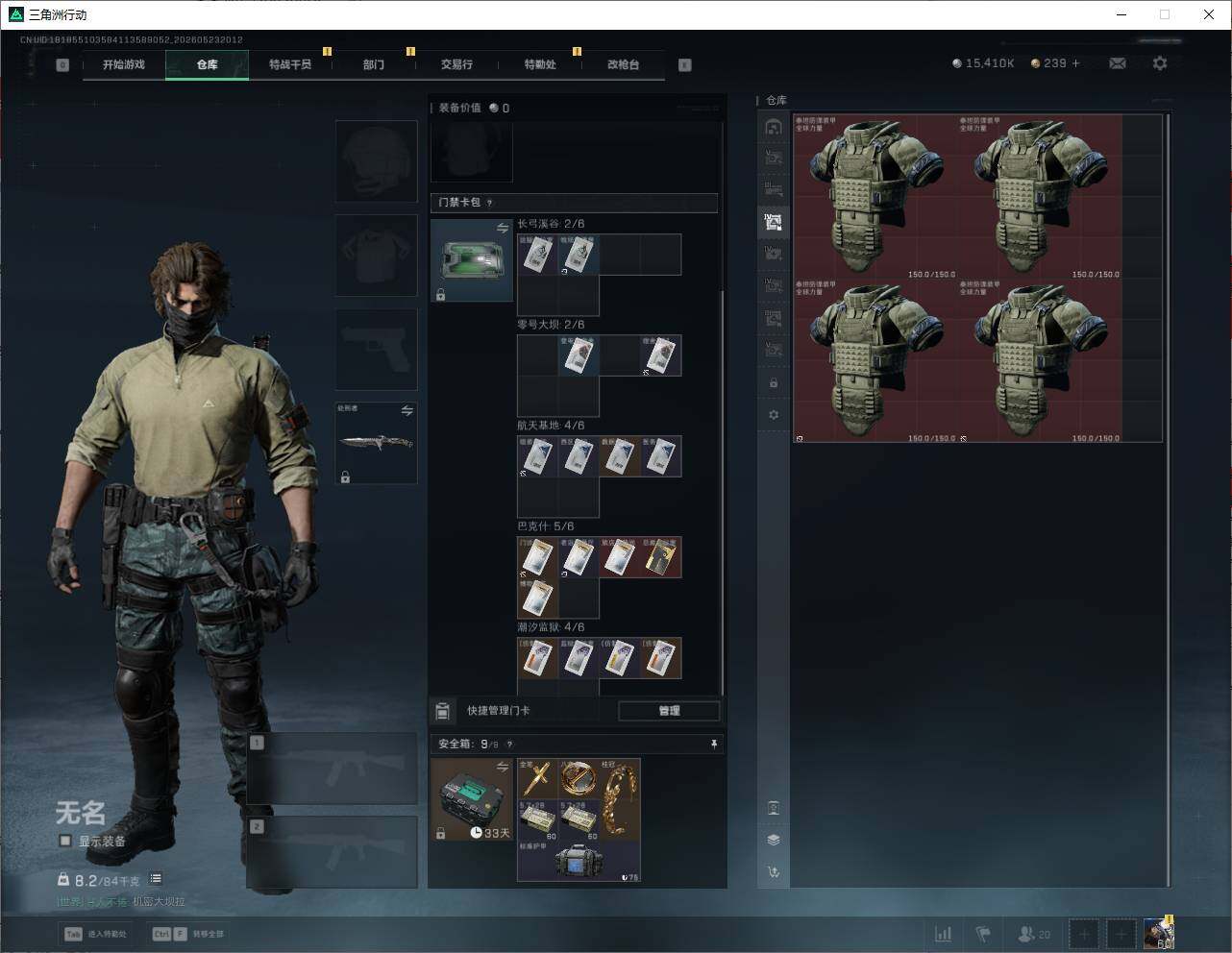The width and height of the screenshot is (1232, 953).
Task: Select the 标准护甲 repair kit bag
Action: pos(579,862)
